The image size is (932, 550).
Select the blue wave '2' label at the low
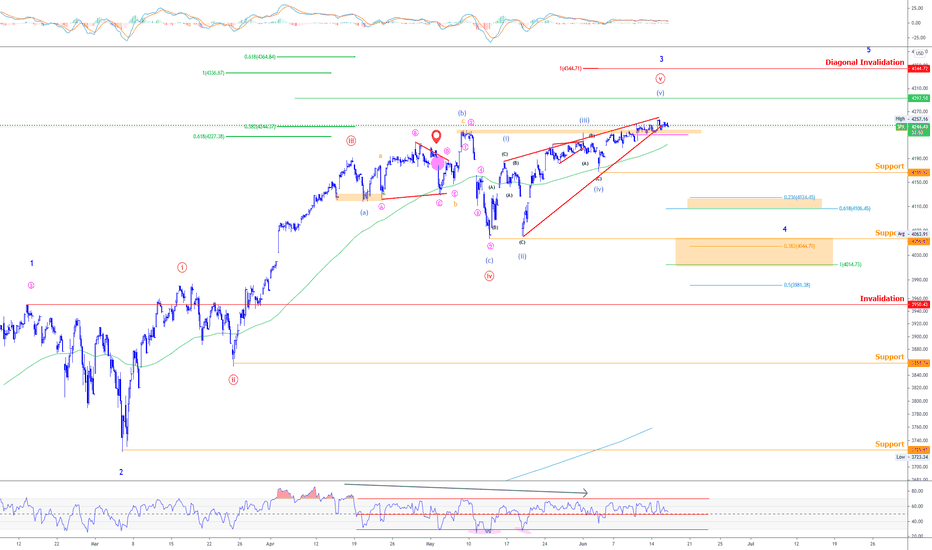(121, 472)
